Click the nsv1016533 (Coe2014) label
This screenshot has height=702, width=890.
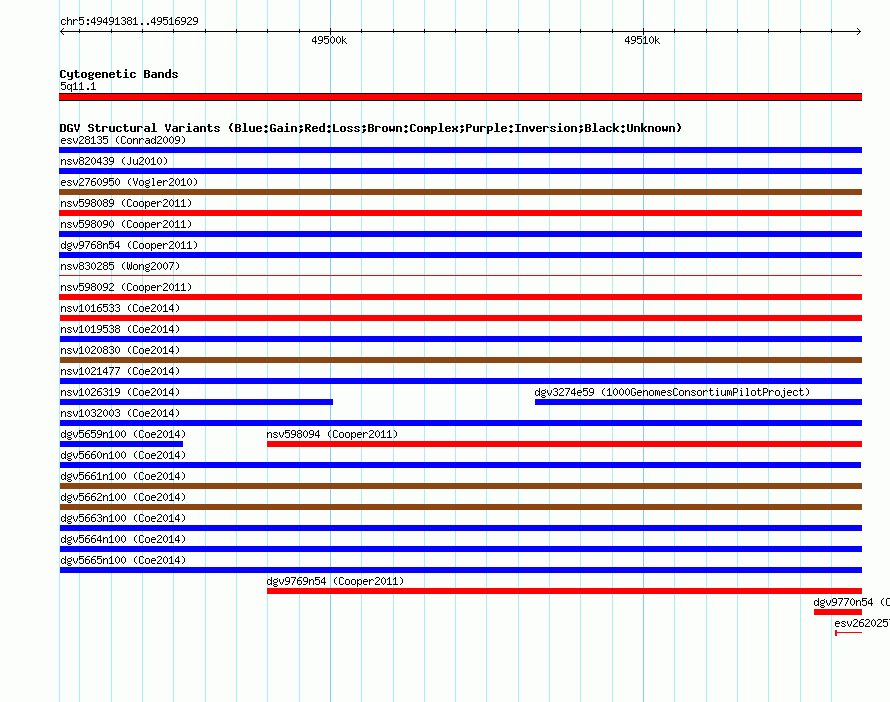(x=120, y=308)
